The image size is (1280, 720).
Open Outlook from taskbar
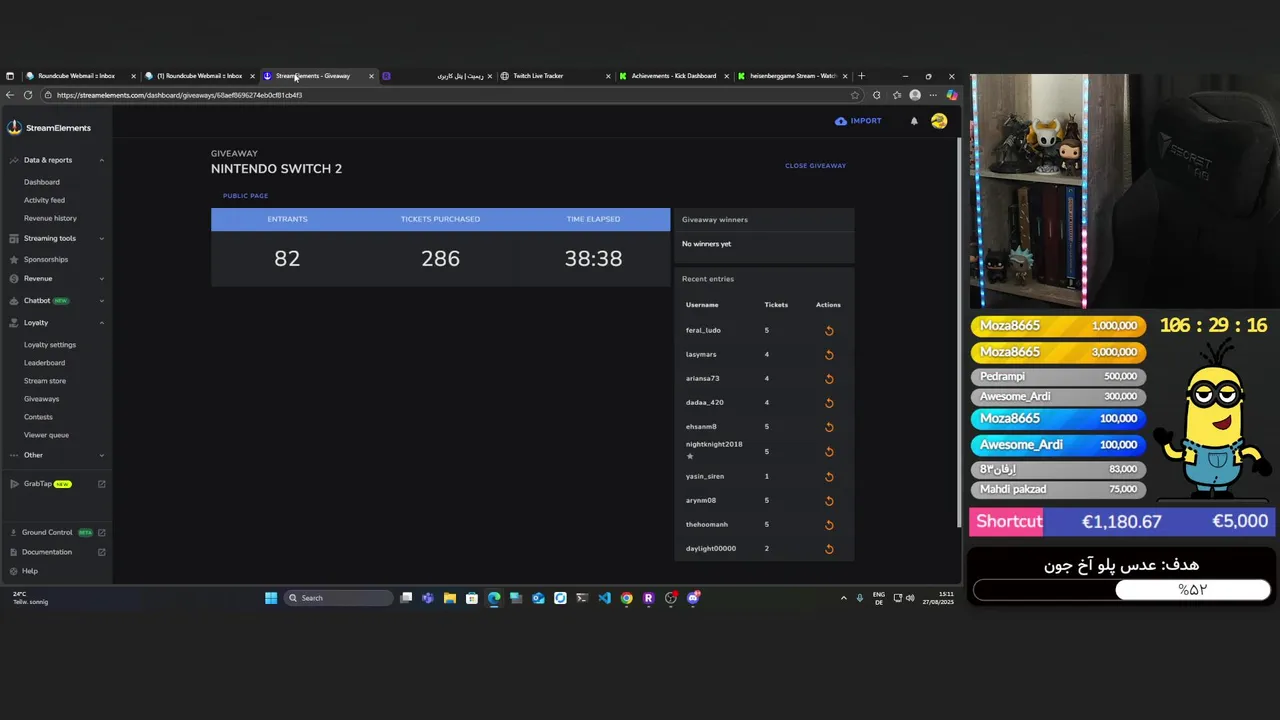click(538, 598)
